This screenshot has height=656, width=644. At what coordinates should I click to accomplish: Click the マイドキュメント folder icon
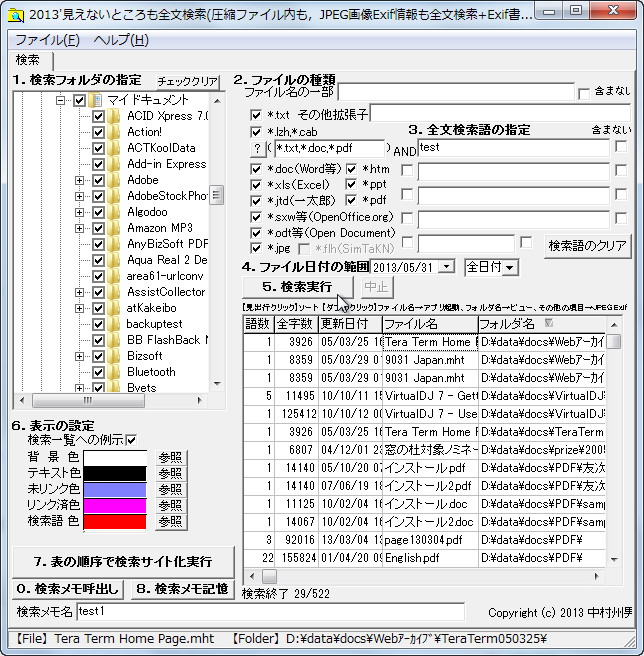pyautogui.click(x=96, y=100)
